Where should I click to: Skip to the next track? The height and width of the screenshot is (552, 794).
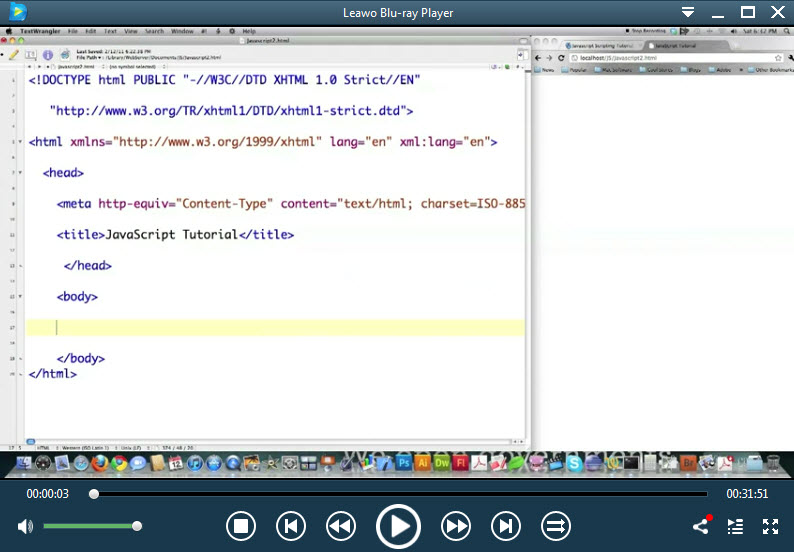505,527
